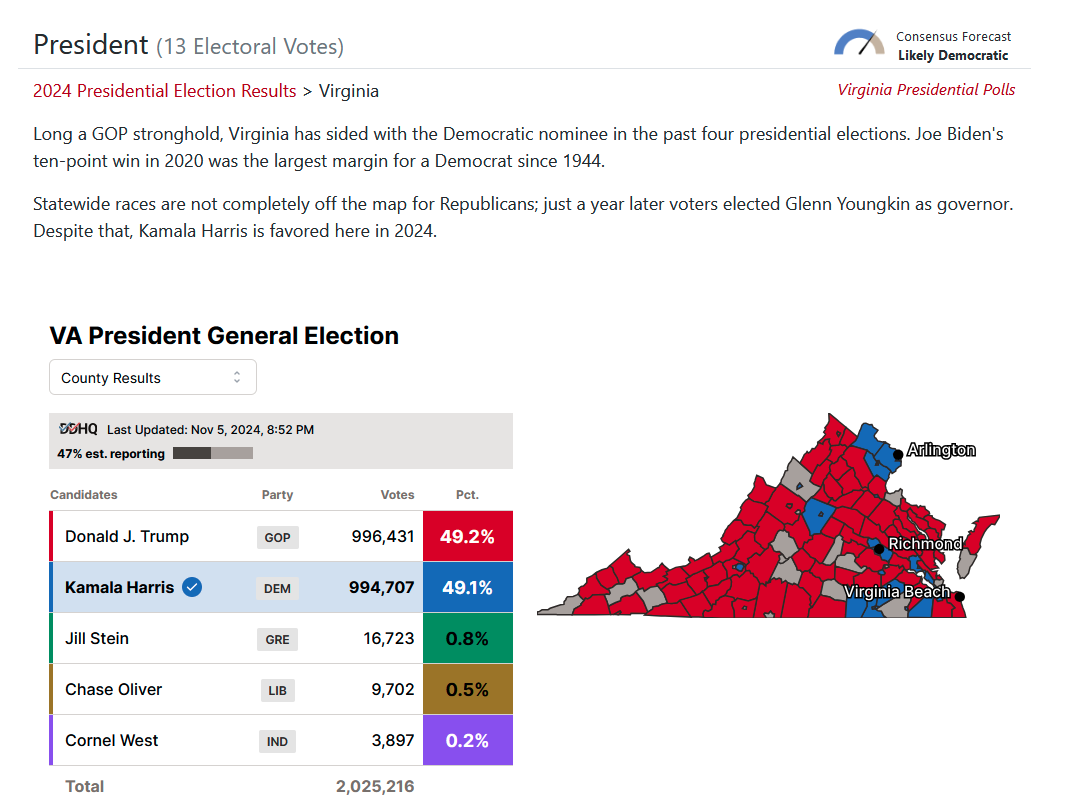Click the Consensus Forecast gauge icon

coord(858,42)
